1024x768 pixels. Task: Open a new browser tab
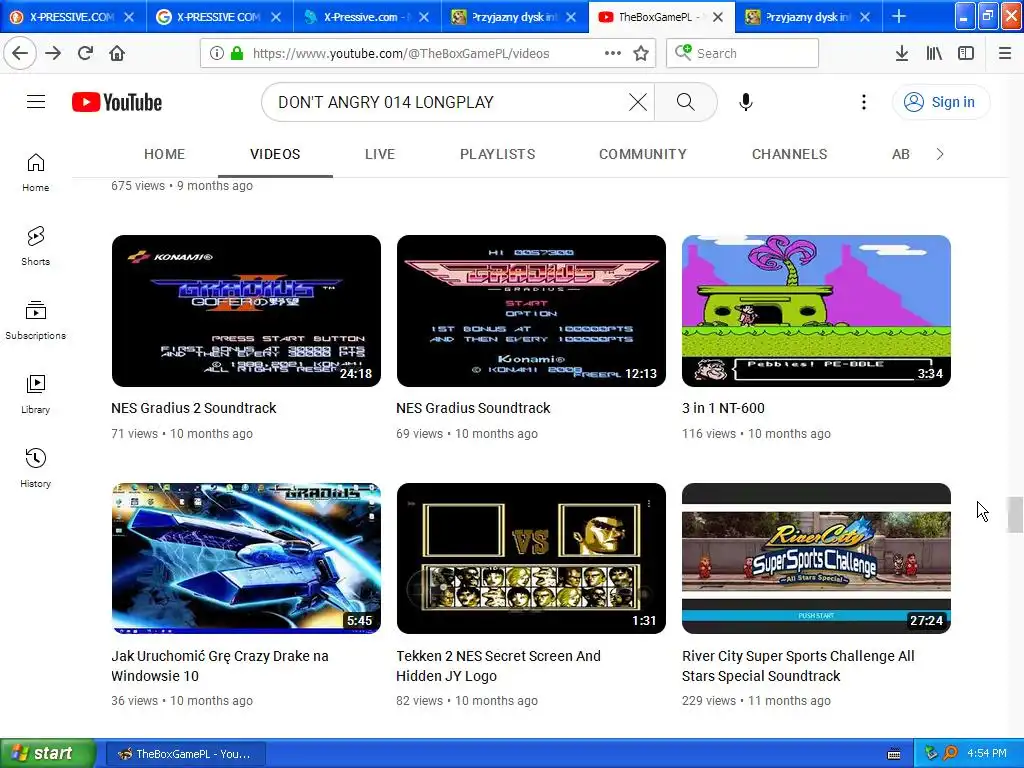pos(899,16)
